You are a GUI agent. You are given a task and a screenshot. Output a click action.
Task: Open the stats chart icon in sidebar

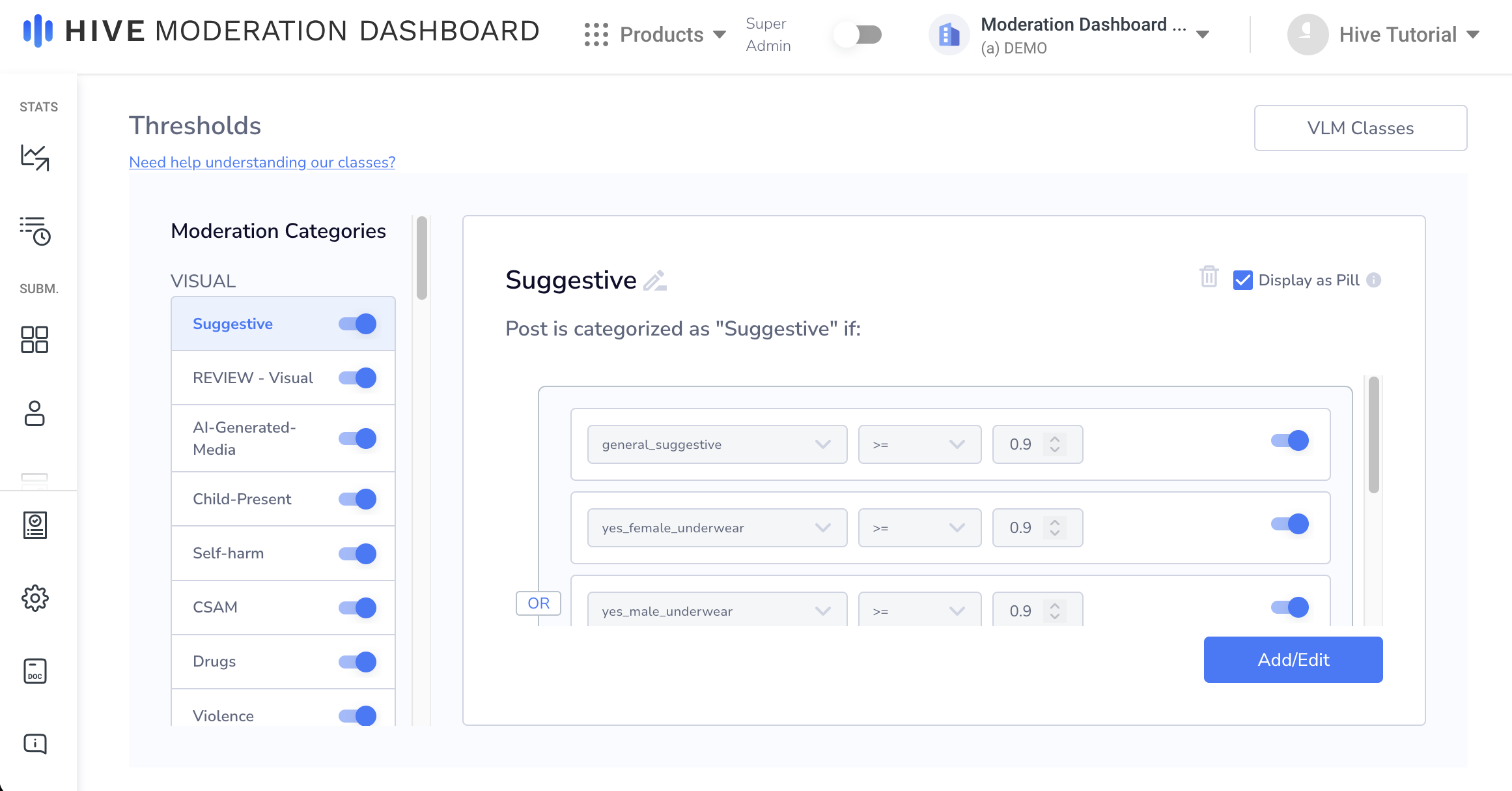click(x=35, y=157)
